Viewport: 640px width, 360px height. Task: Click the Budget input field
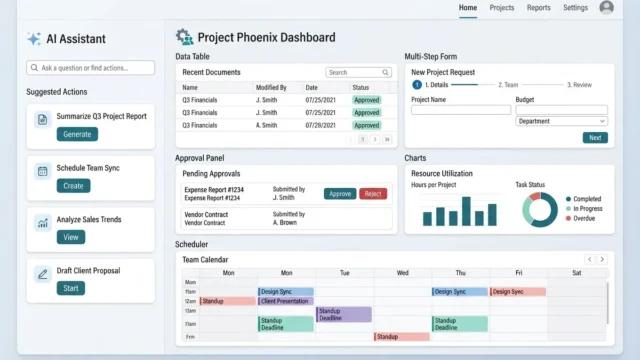(x=561, y=110)
